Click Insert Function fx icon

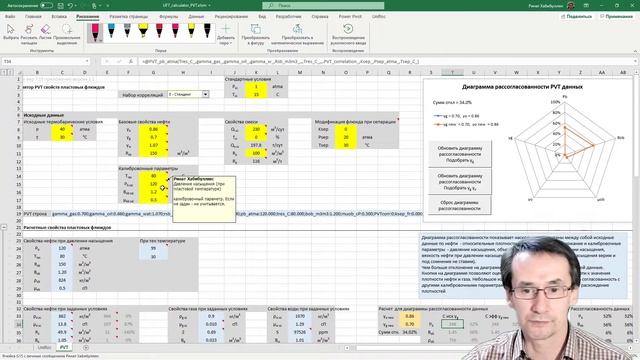click(x=131, y=61)
